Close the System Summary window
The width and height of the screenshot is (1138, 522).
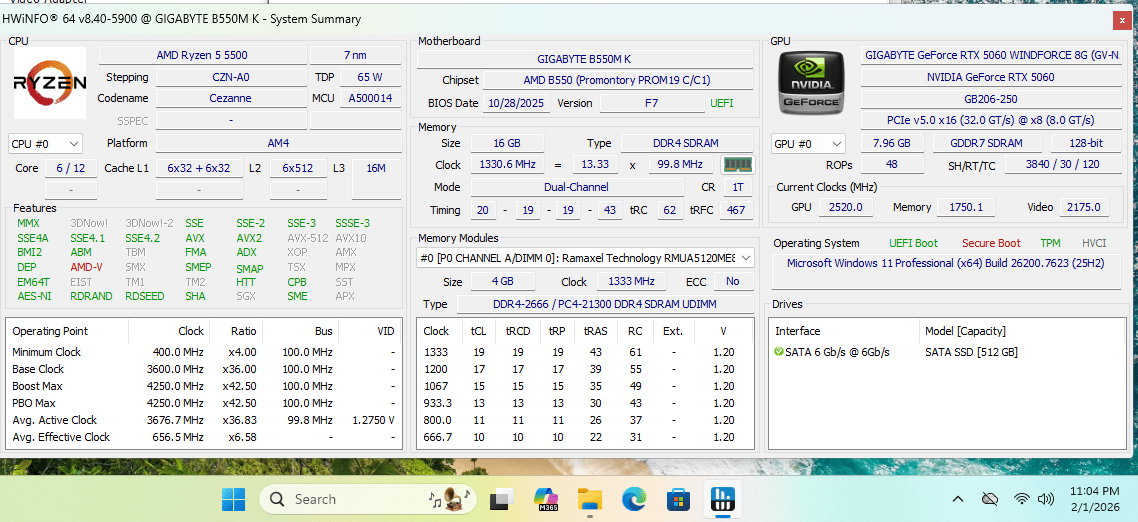(1123, 20)
